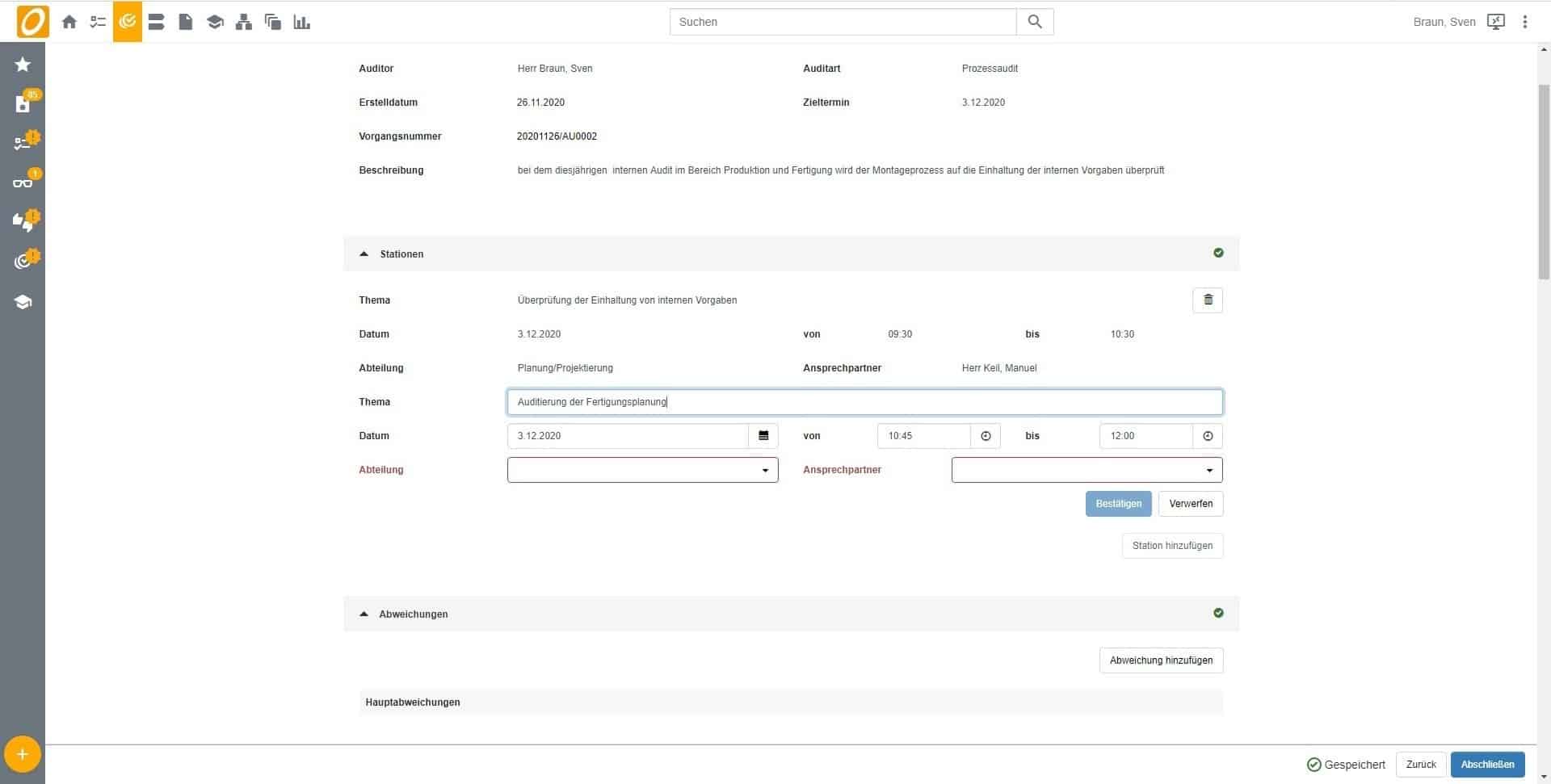Click the Abschließen button
The image size is (1551, 784).
(x=1487, y=765)
